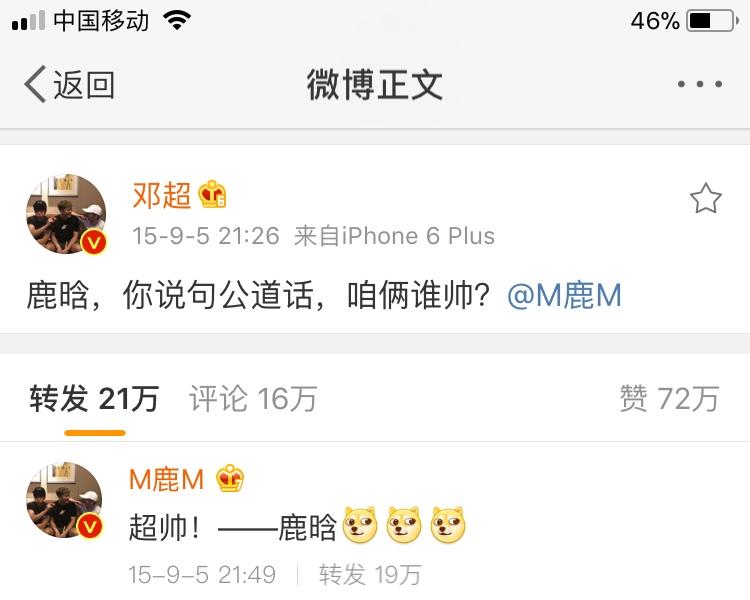Open 邓超's profile avatar
Viewport: 750px width, 600px height.
66,214
